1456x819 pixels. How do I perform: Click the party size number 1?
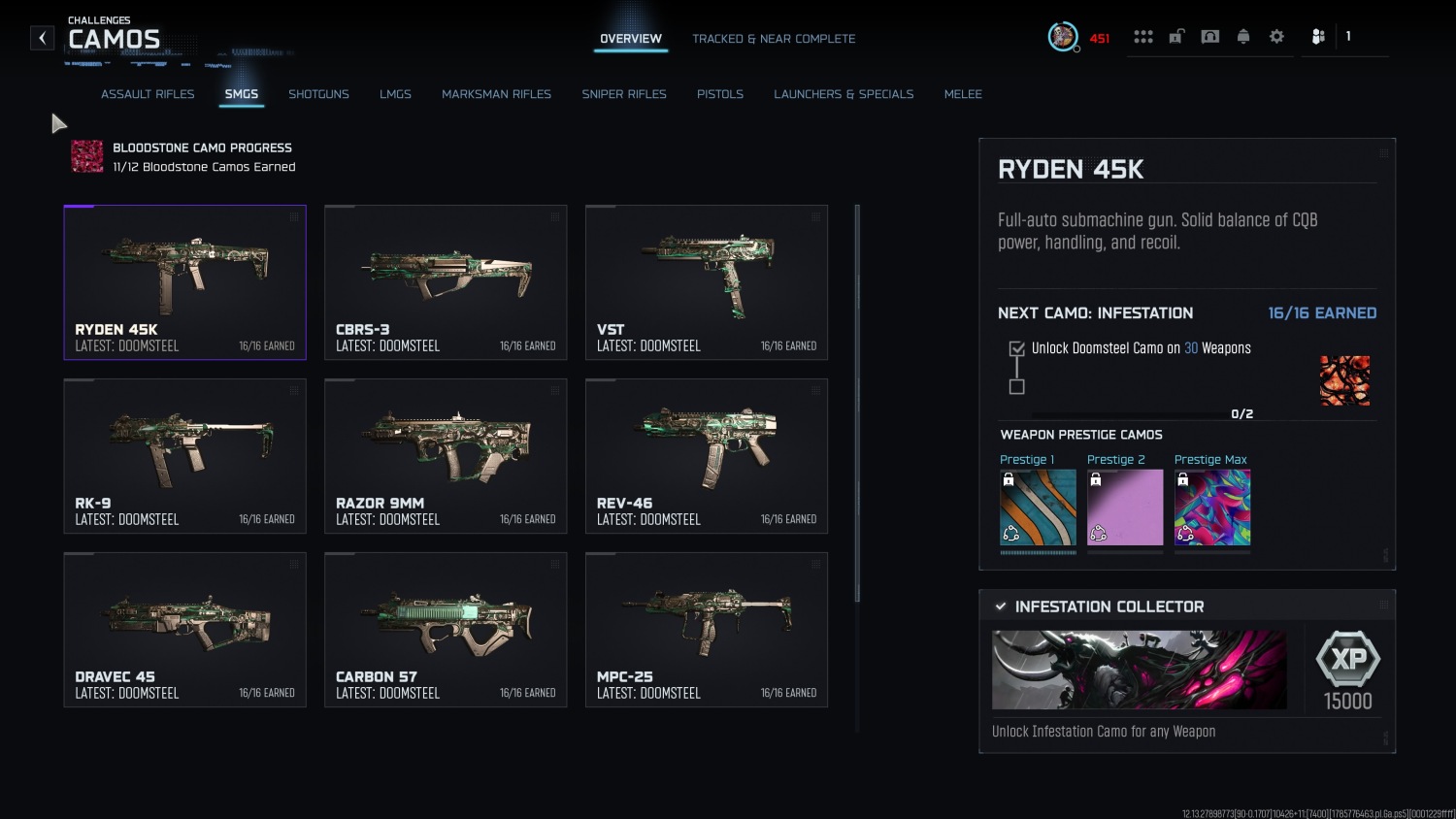tap(1348, 36)
